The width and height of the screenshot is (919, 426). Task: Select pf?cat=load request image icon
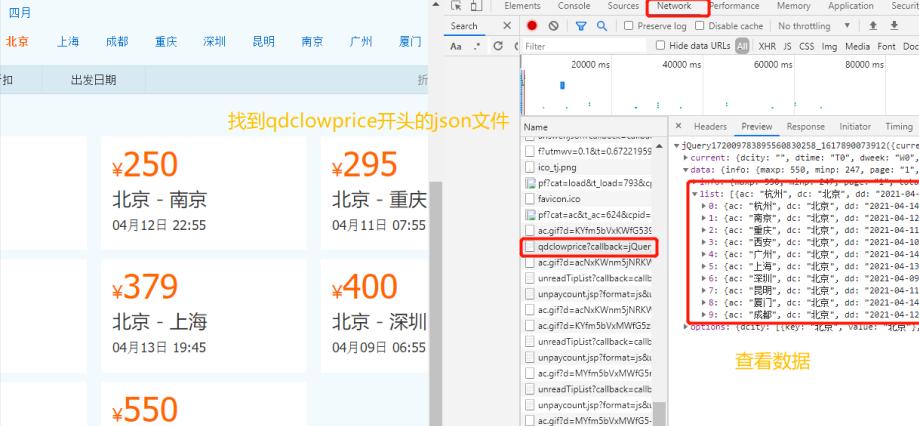[530, 183]
